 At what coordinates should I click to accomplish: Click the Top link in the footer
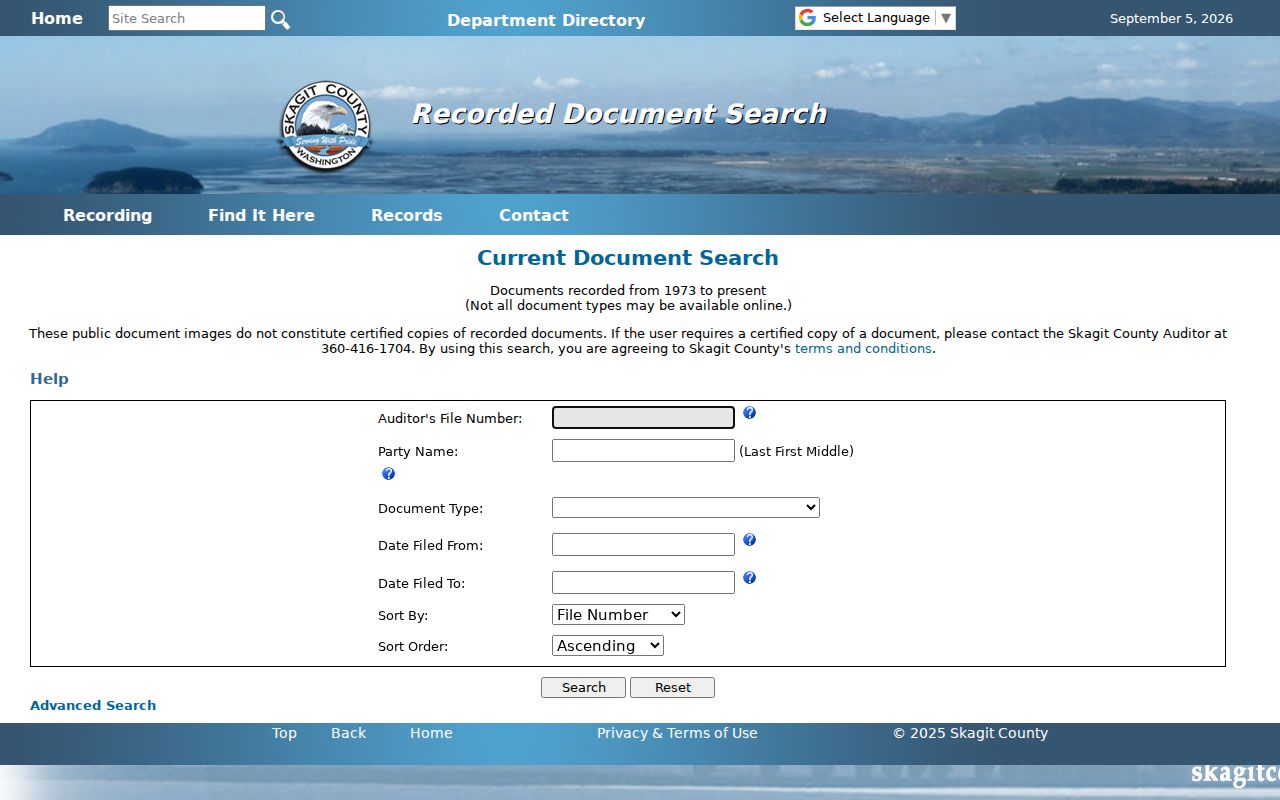284,733
